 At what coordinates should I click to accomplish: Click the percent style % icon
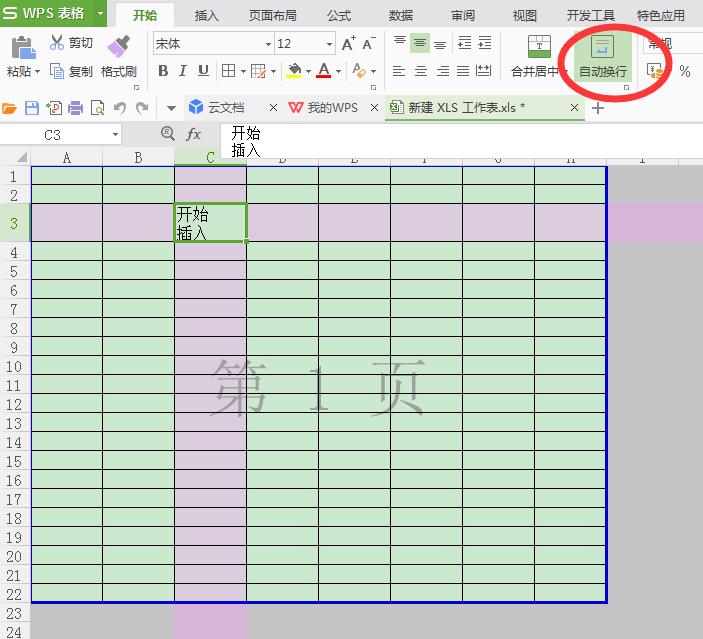click(x=685, y=71)
